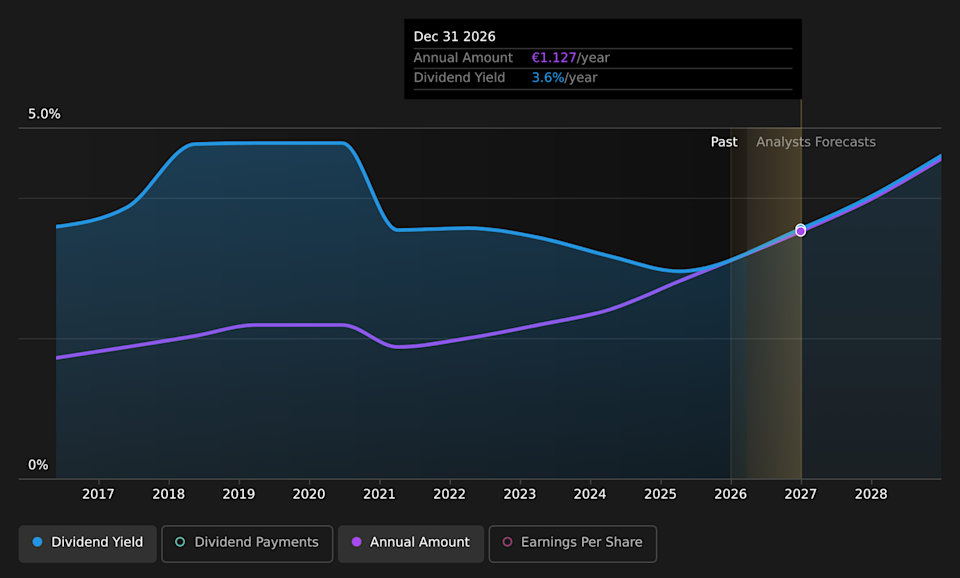The height and width of the screenshot is (578, 960).
Task: Enable the Dividend Payments series label
Action: [256, 542]
